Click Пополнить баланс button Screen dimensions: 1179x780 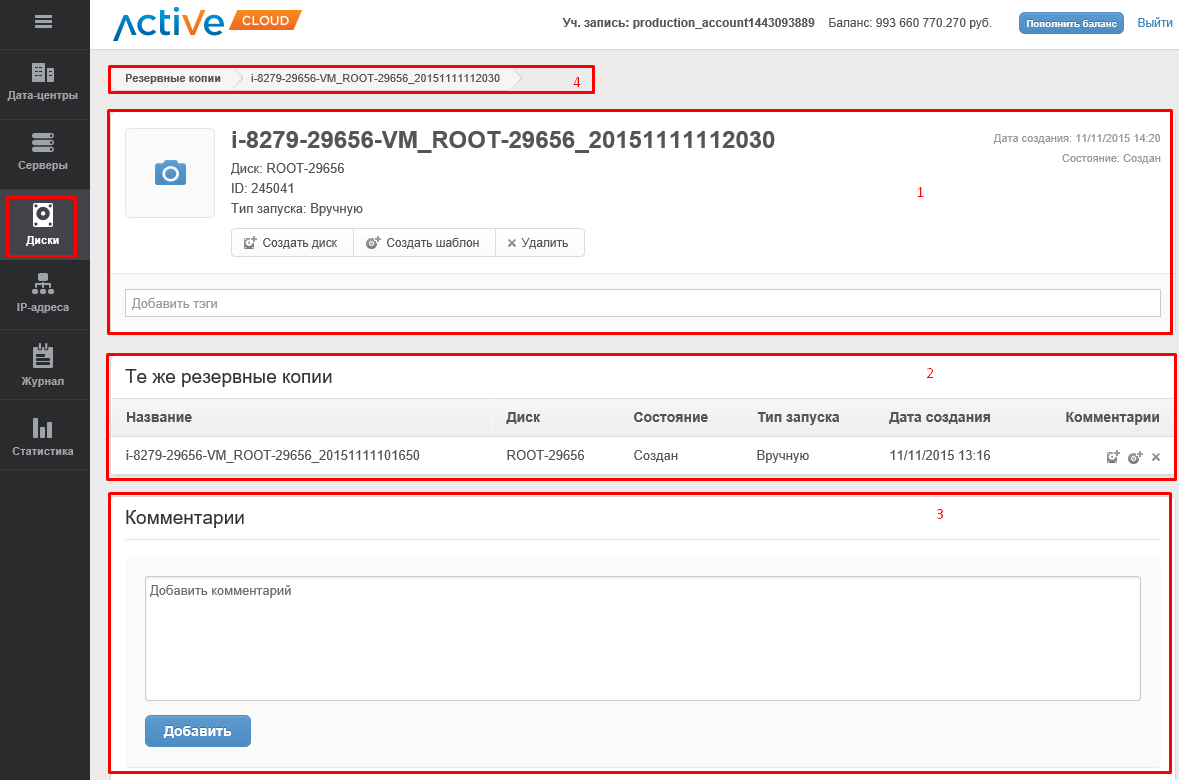(1071, 23)
